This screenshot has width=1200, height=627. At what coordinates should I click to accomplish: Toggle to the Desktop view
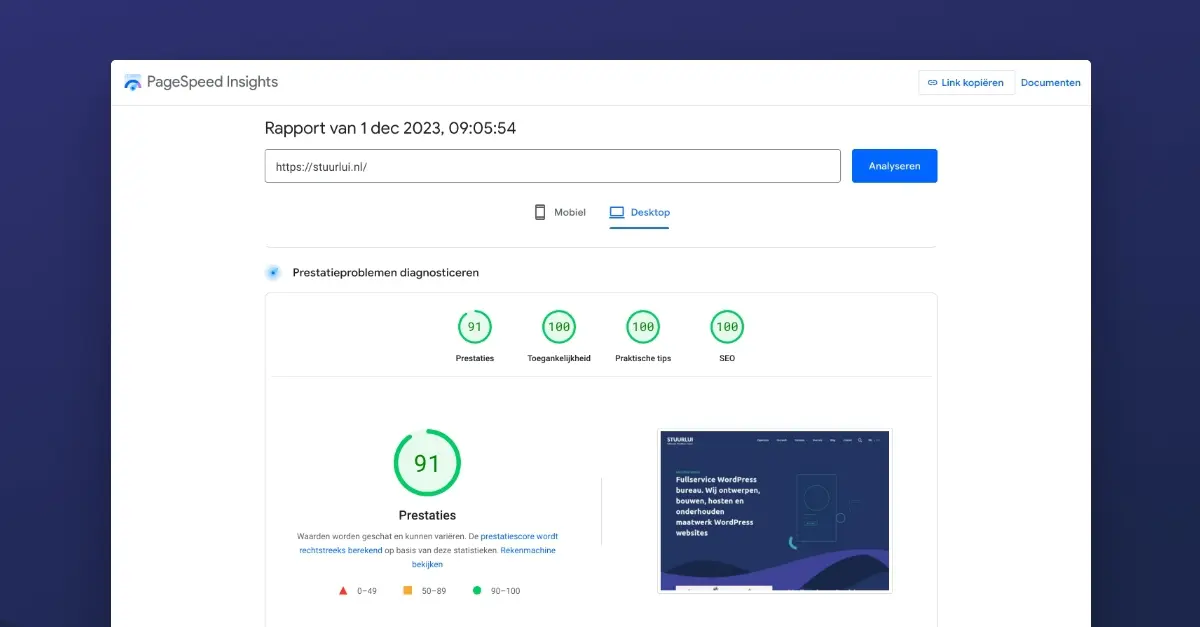tap(640, 212)
